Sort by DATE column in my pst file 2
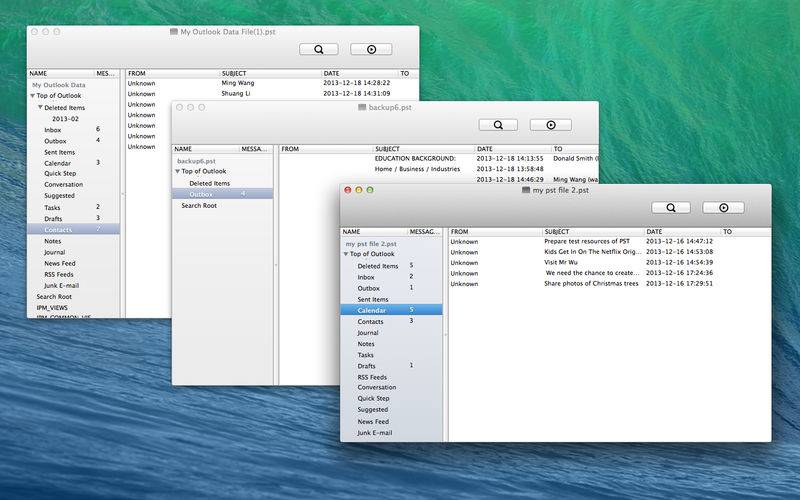Screen dimensions: 800x500 click(682, 232)
